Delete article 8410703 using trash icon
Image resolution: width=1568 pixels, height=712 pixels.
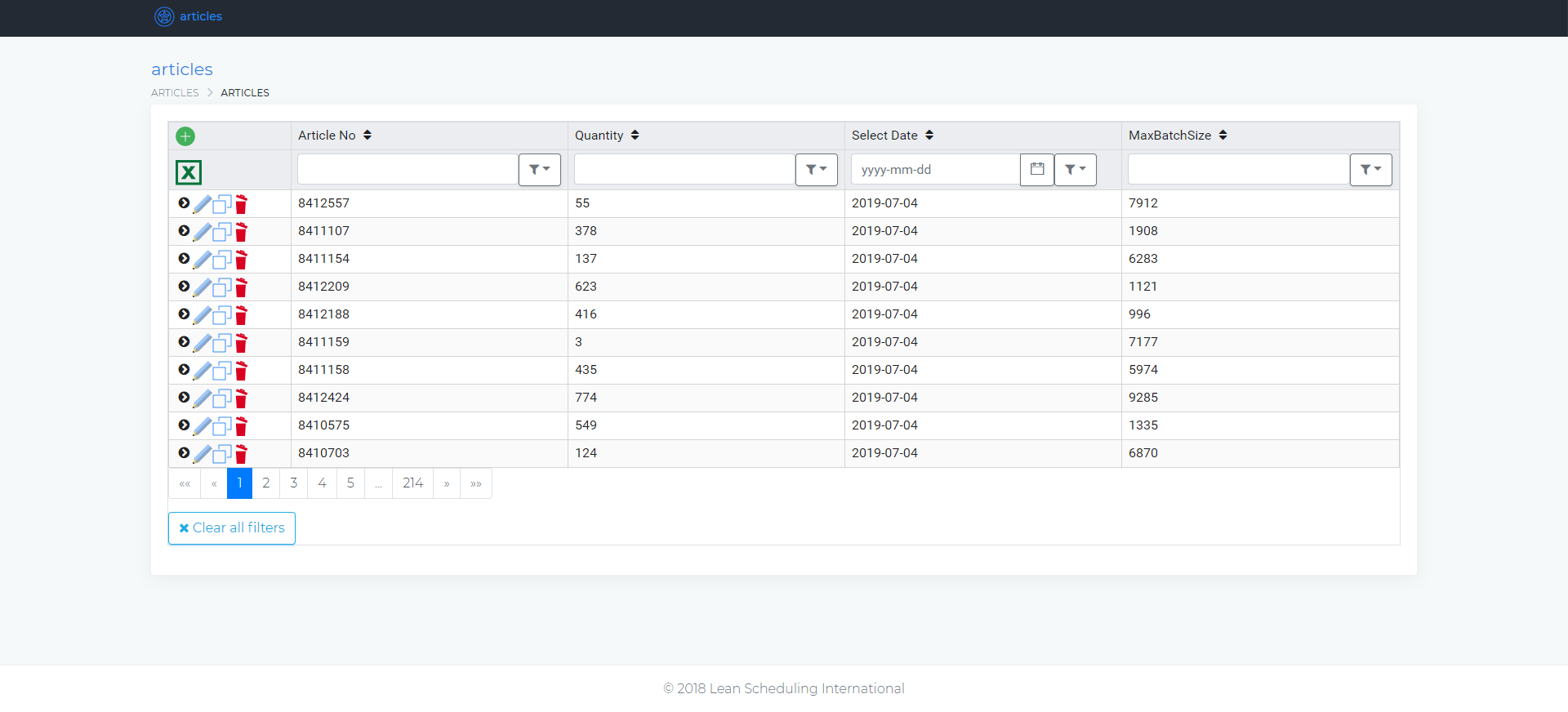click(x=241, y=454)
